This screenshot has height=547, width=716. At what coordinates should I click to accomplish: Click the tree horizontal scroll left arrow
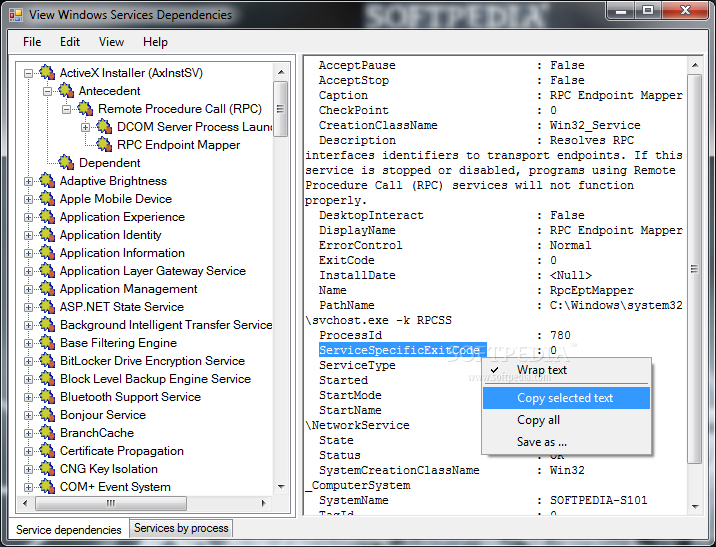pos(26,503)
